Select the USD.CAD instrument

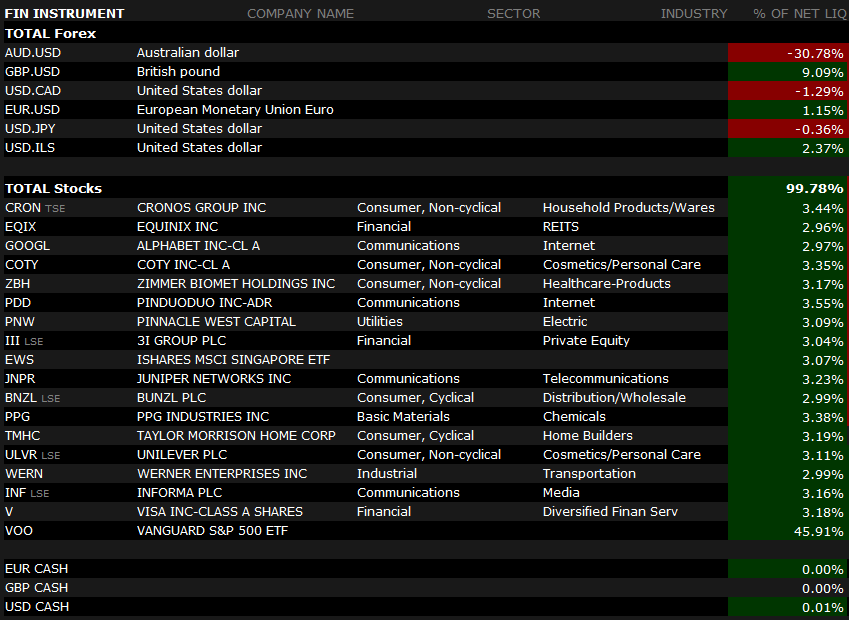[x=32, y=90]
